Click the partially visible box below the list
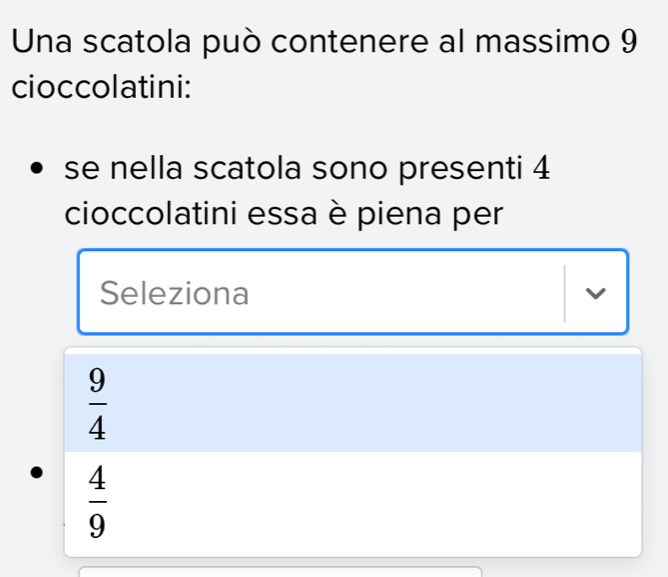Image resolution: width=668 pixels, height=577 pixels. [280, 572]
